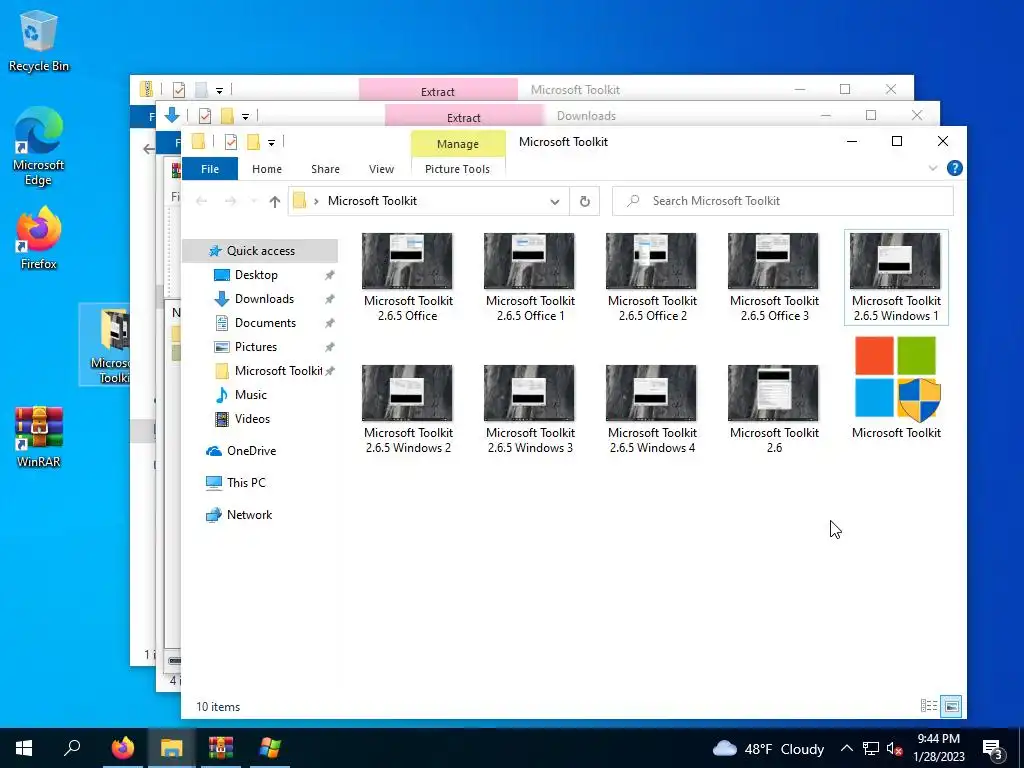Open the File tab in front window

(210, 169)
